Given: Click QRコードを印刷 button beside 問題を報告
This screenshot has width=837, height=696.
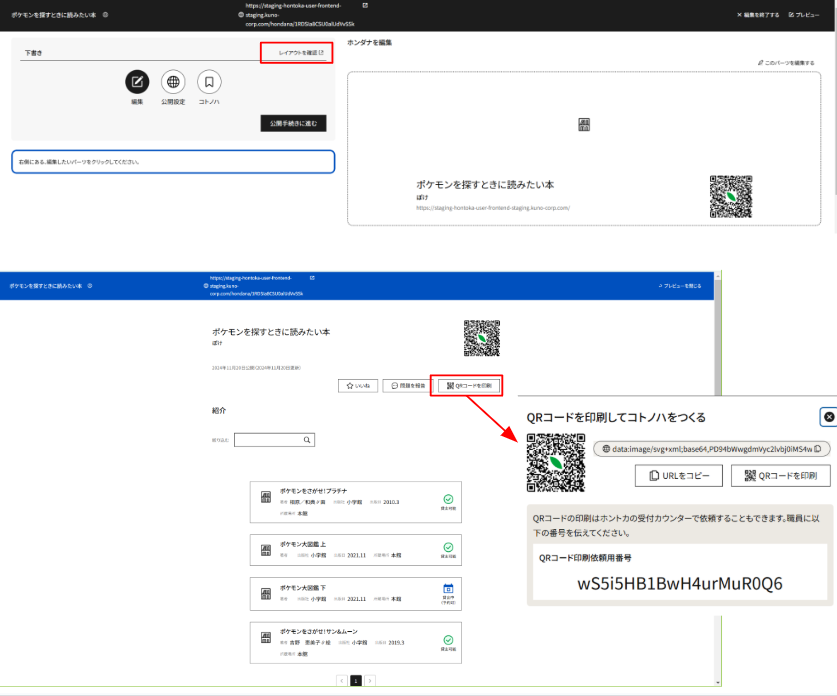Looking at the screenshot, I should pyautogui.click(x=469, y=386).
